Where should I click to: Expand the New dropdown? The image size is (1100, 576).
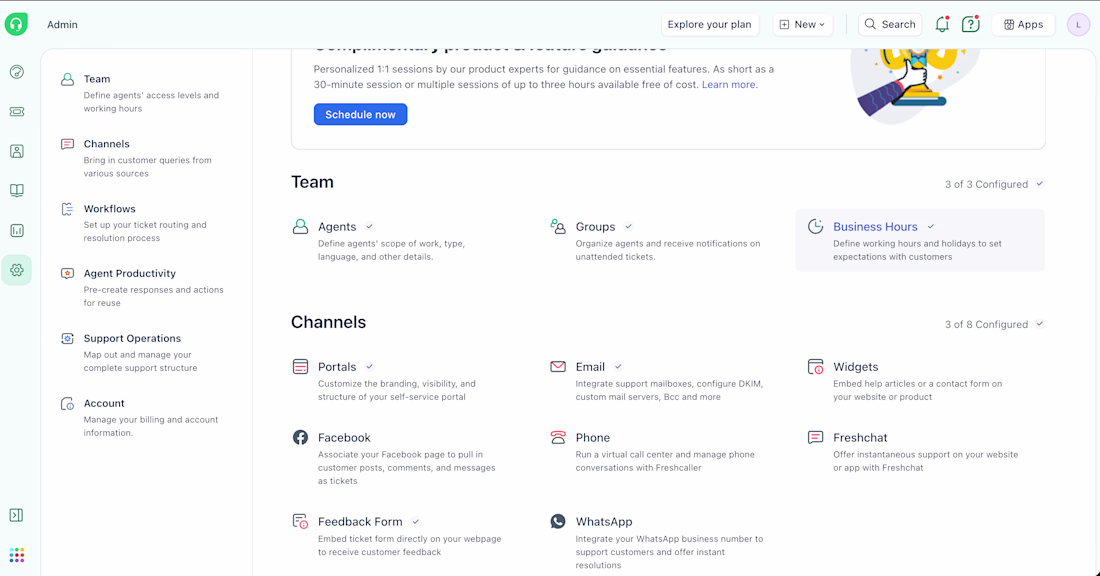[x=803, y=24]
